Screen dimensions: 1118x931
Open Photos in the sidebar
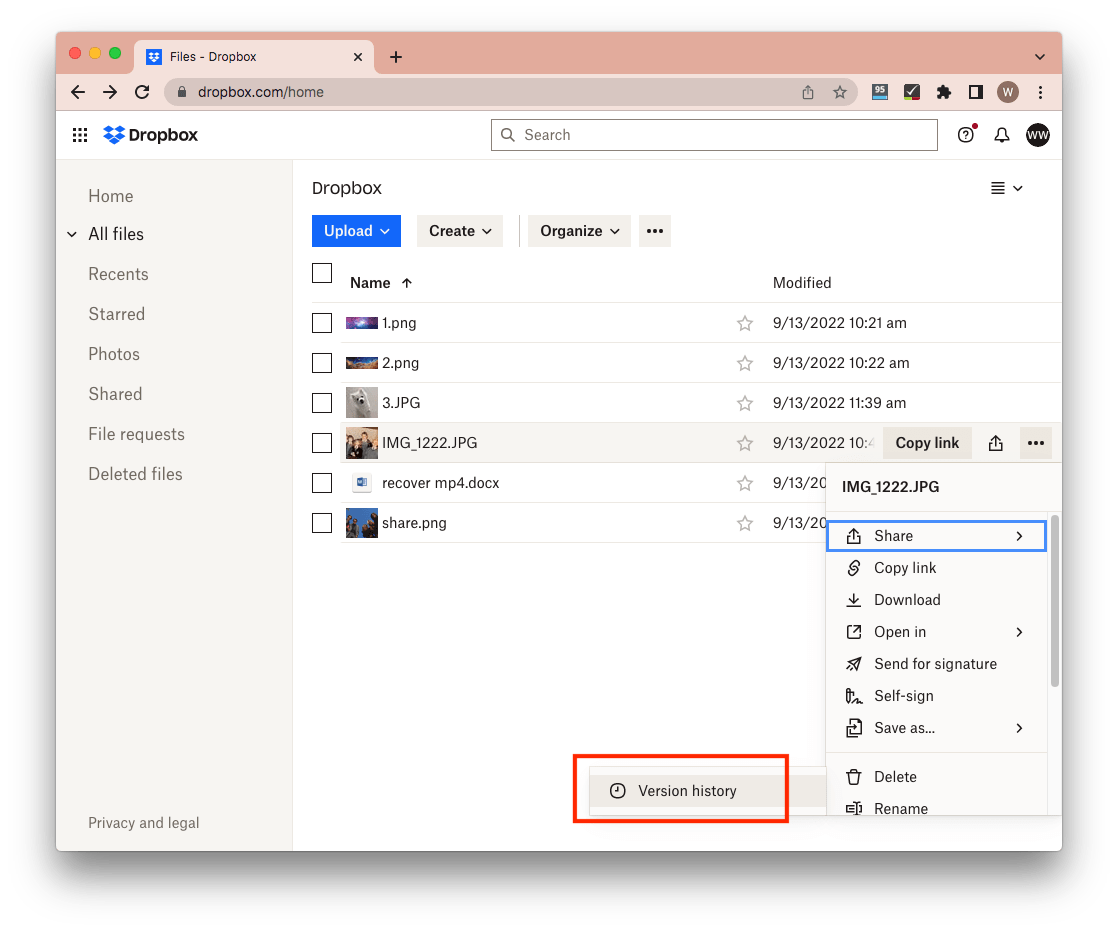114,354
